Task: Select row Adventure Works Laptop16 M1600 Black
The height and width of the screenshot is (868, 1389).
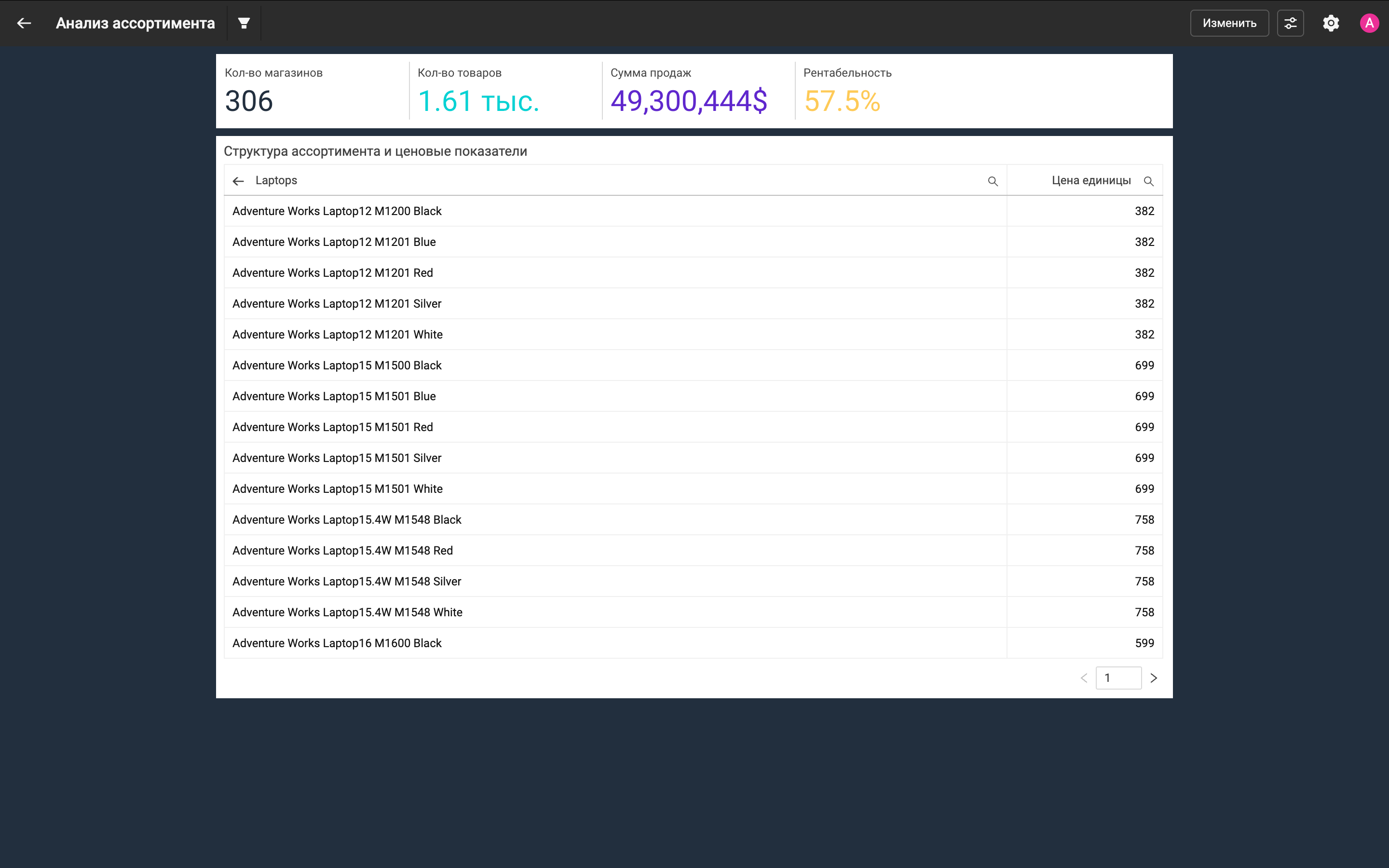Action: [x=694, y=643]
